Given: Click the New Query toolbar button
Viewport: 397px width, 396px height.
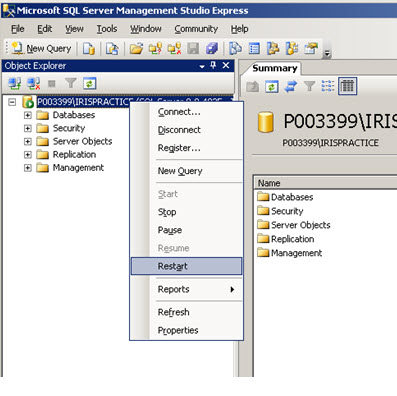Looking at the screenshot, I should 41,49.
